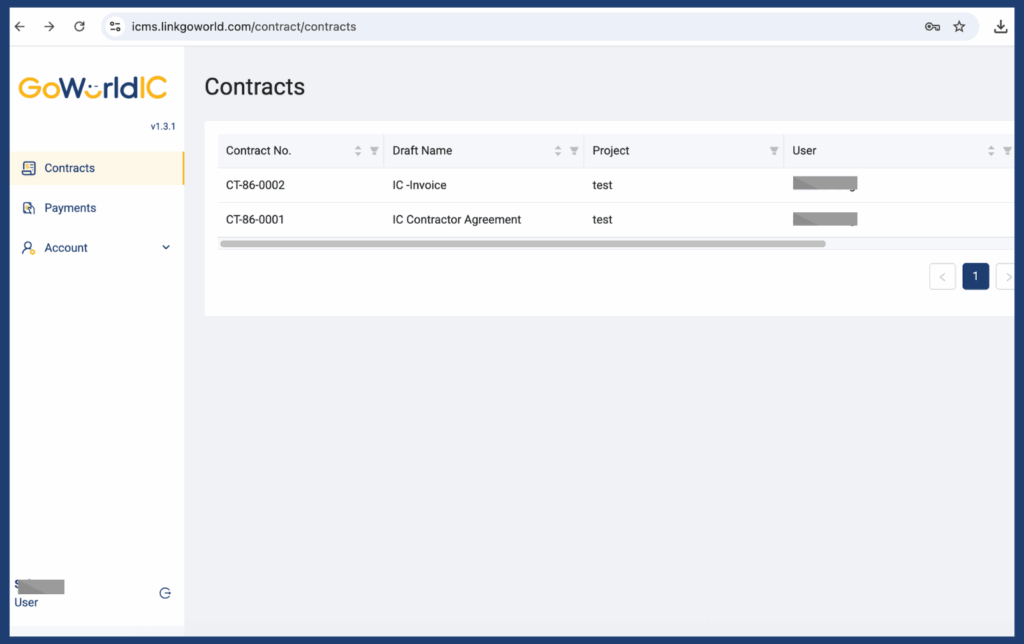Select page 1 pagination button
The image size is (1024, 644).
(975, 277)
